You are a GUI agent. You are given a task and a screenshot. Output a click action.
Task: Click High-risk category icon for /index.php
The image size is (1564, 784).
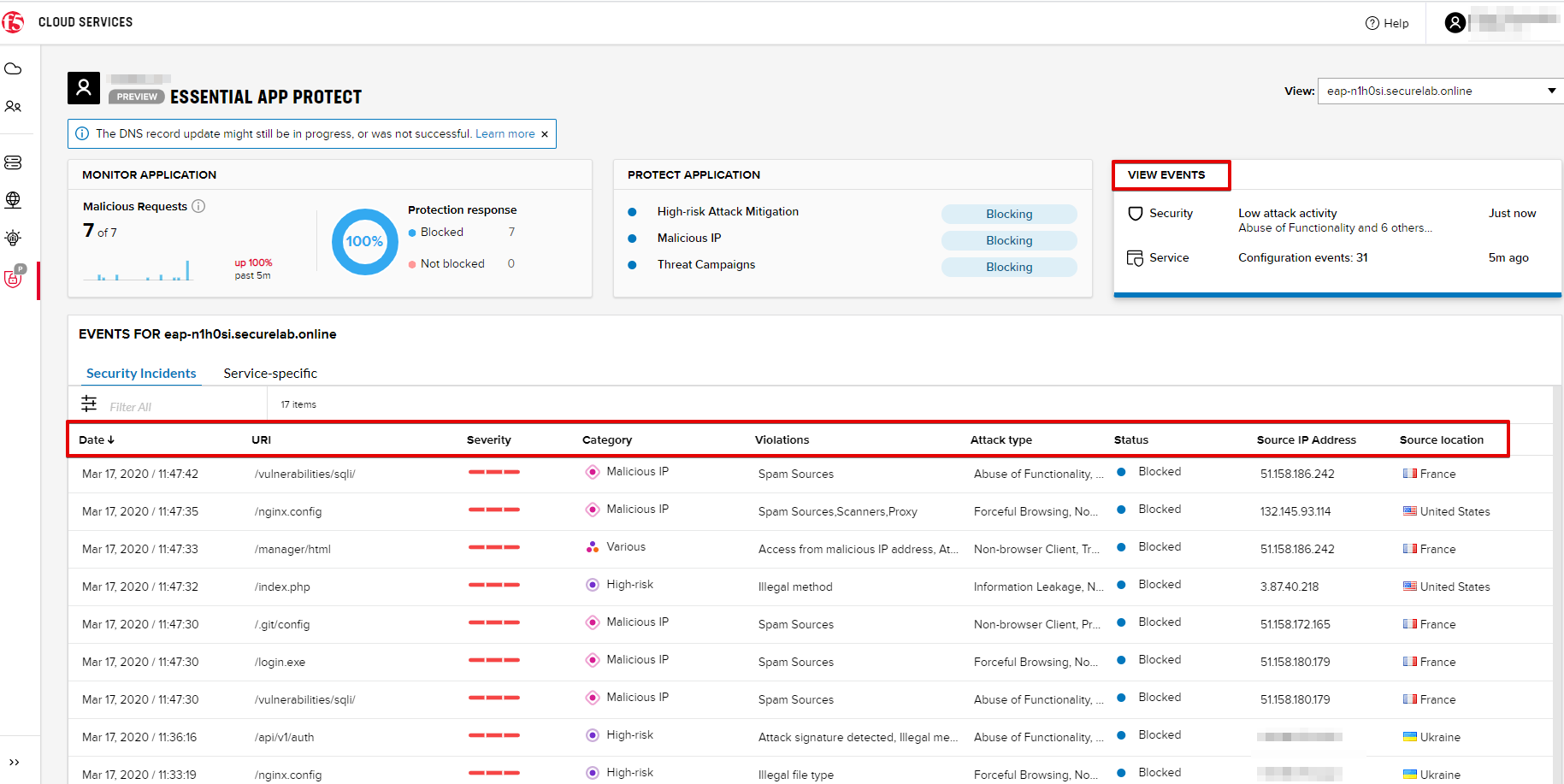coord(592,585)
